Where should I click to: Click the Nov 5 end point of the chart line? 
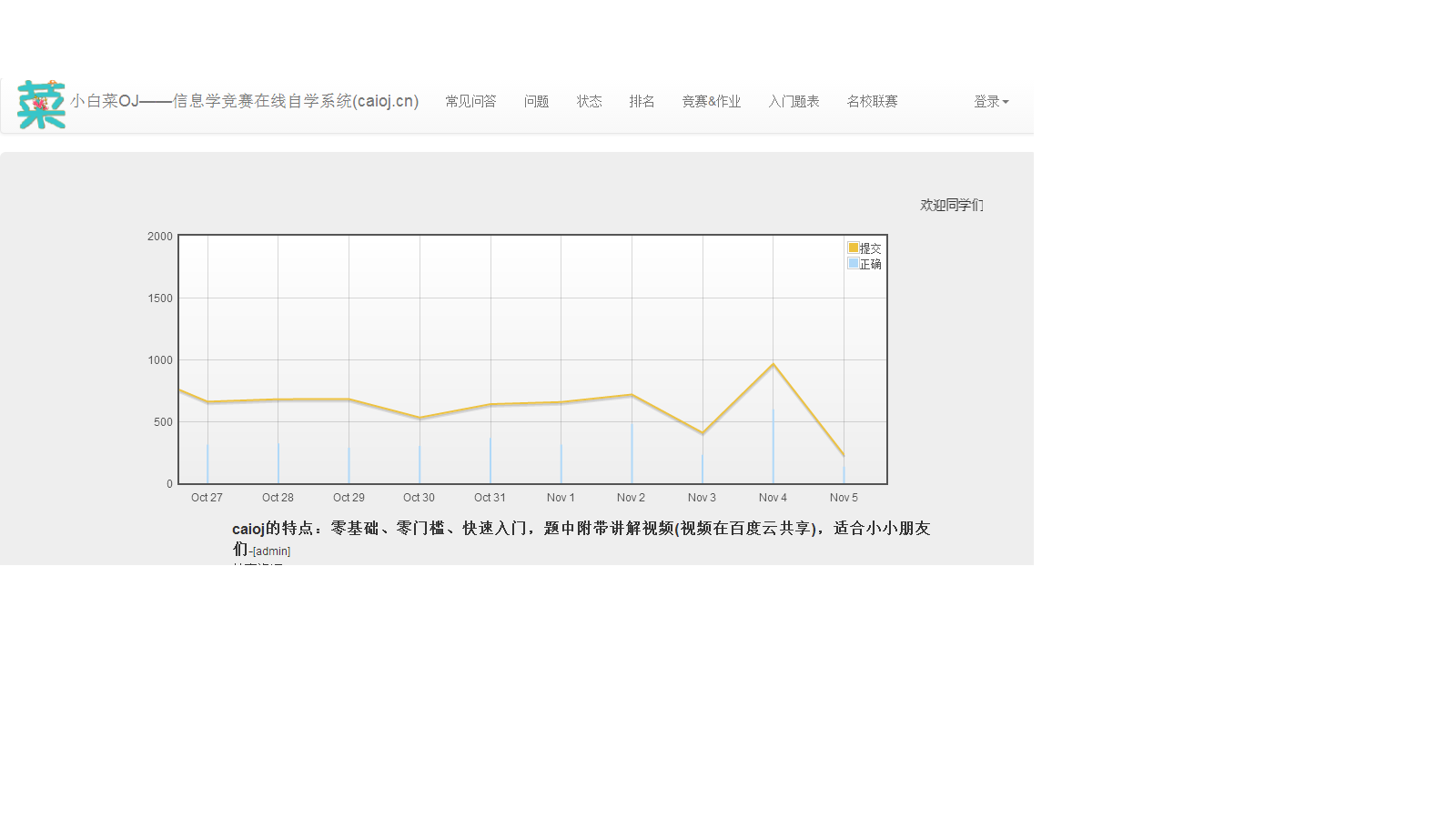[844, 455]
